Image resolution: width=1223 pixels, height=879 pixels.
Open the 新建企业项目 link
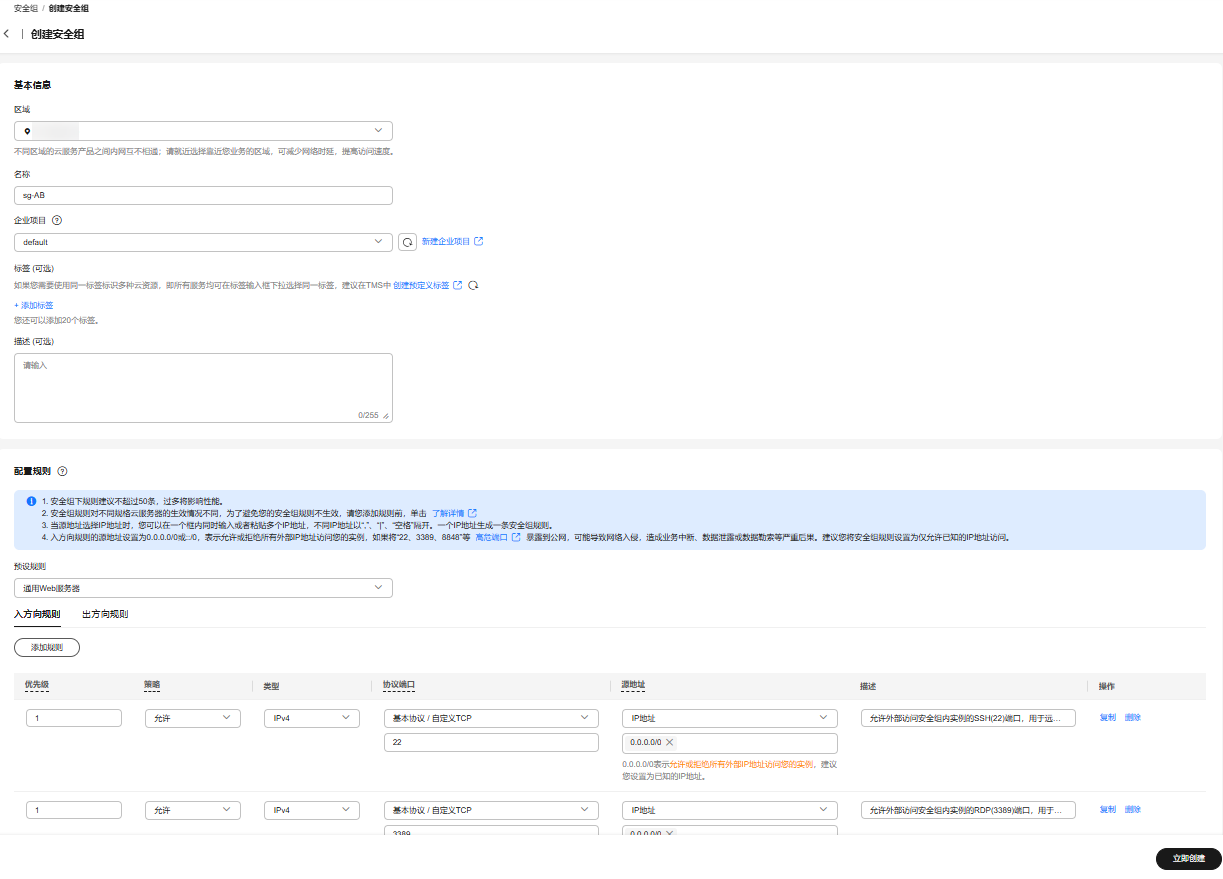click(x=445, y=242)
